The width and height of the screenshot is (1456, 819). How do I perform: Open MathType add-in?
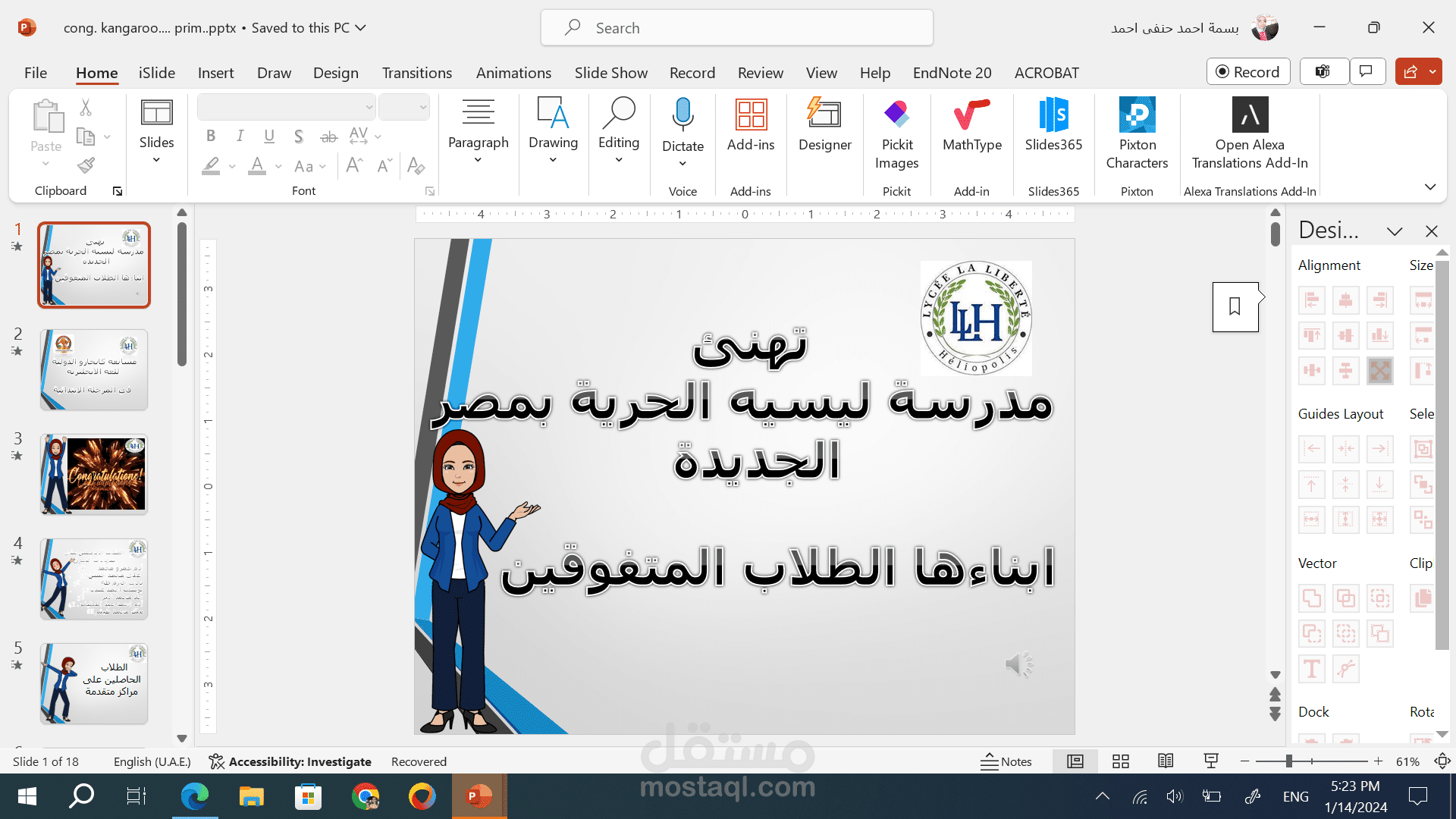point(972,125)
